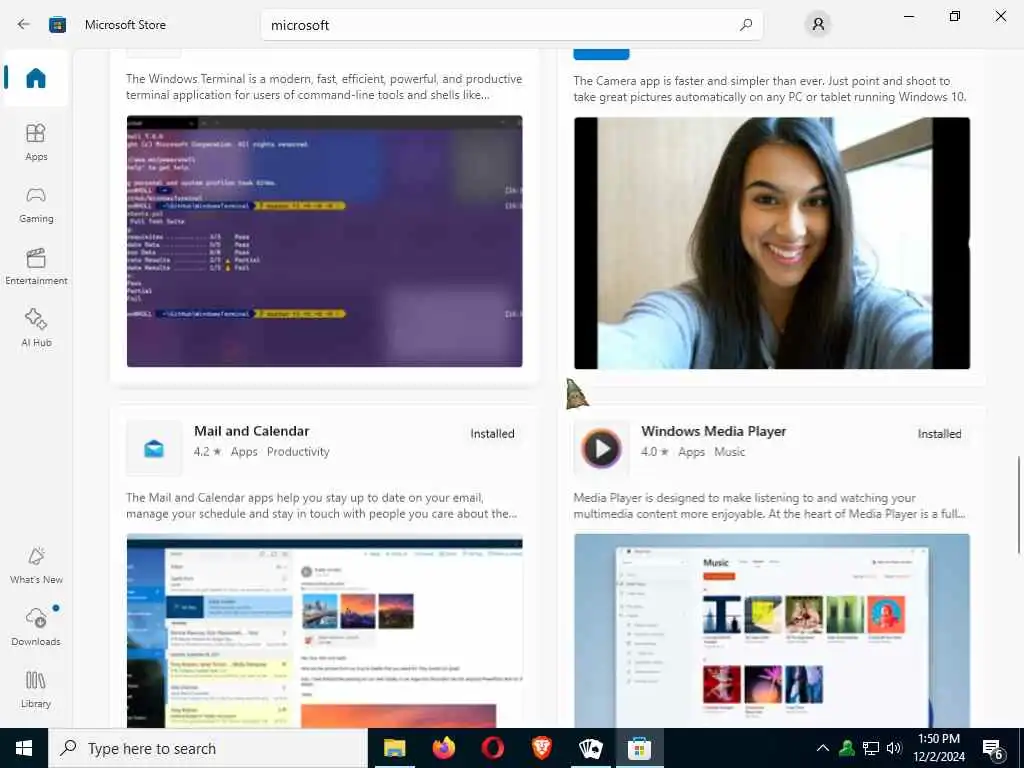
Task: Click the Microsoft Store taskbar icon
Action: point(639,748)
